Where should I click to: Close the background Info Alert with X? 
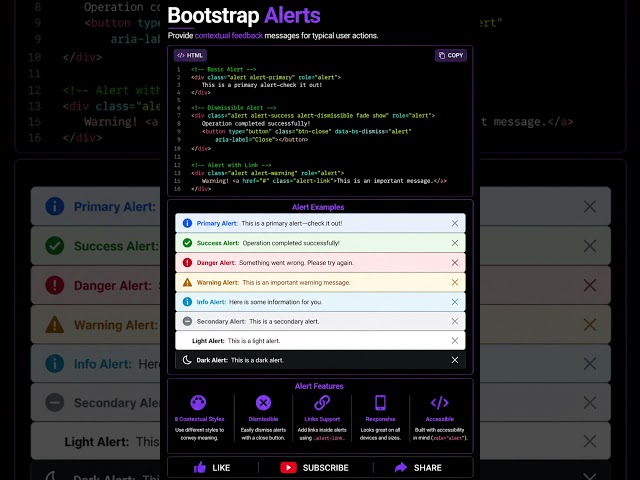click(590, 364)
